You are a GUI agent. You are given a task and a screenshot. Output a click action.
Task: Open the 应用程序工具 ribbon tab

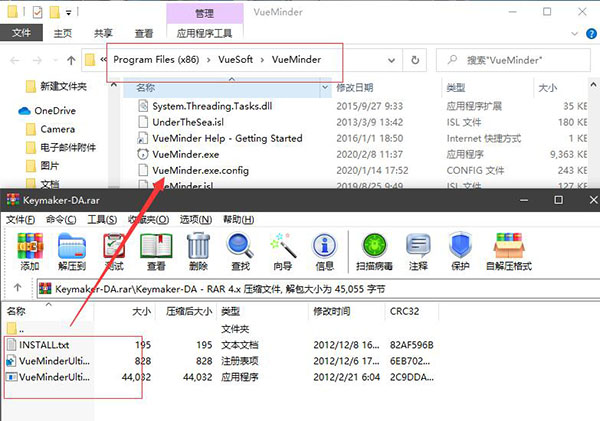point(204,34)
